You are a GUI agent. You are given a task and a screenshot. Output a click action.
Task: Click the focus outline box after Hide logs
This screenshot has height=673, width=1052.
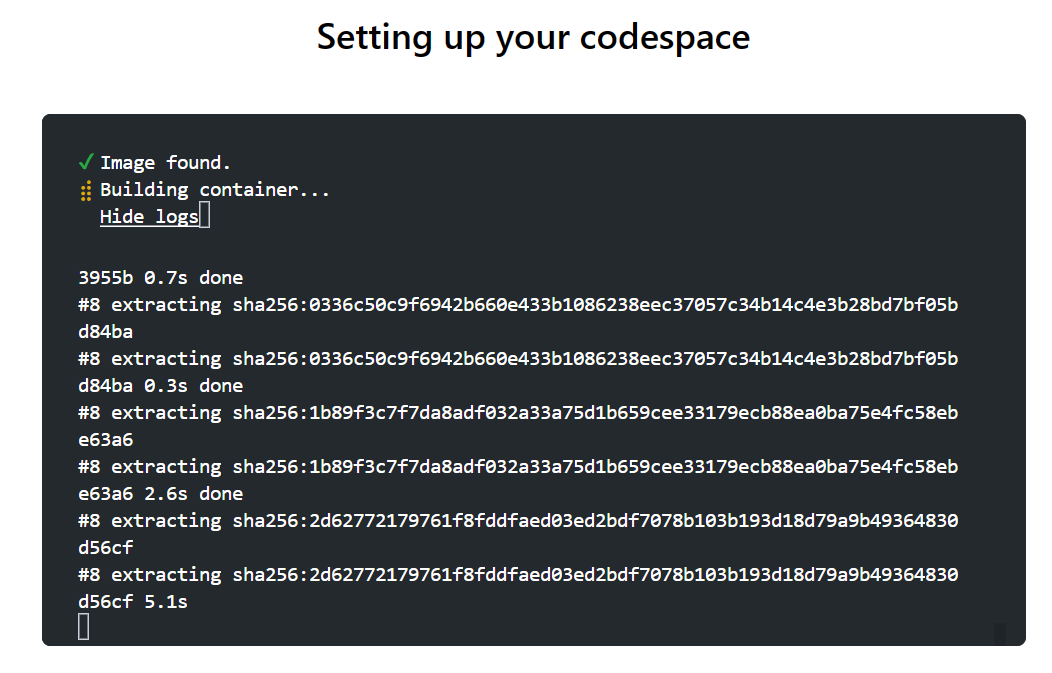pos(205,216)
